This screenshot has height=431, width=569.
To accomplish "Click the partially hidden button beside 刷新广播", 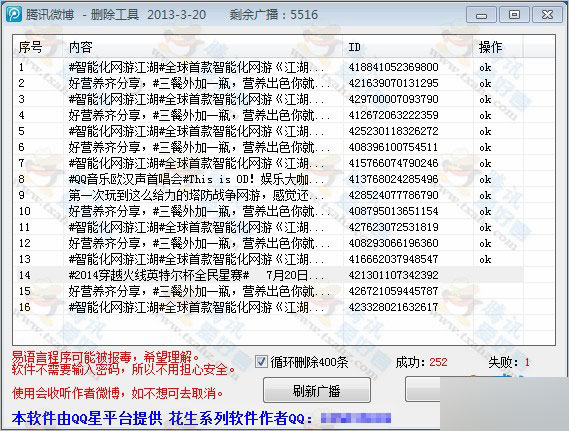I will 423,389.
